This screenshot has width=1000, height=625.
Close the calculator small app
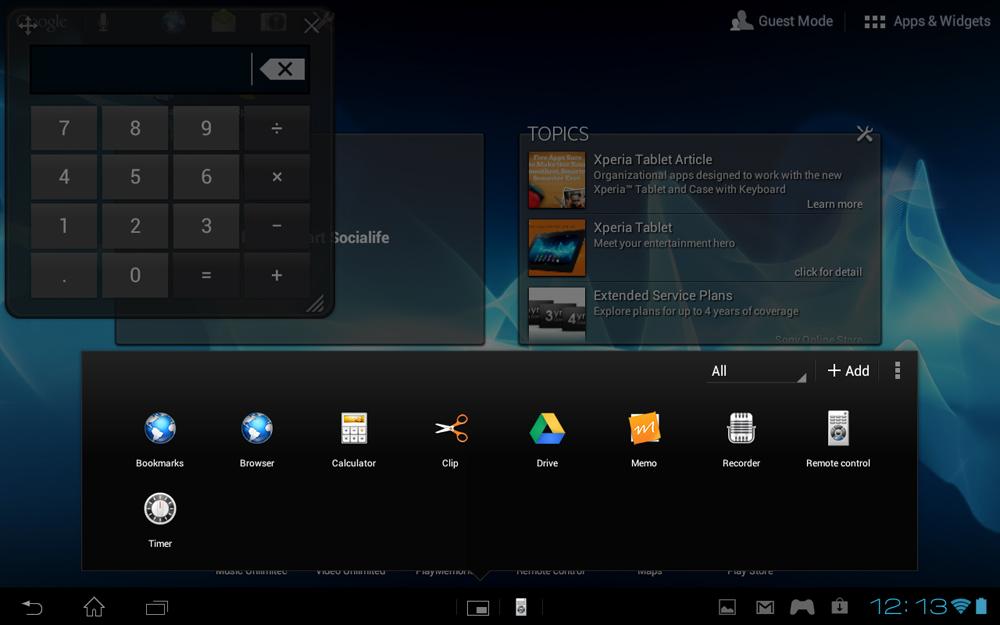[312, 26]
